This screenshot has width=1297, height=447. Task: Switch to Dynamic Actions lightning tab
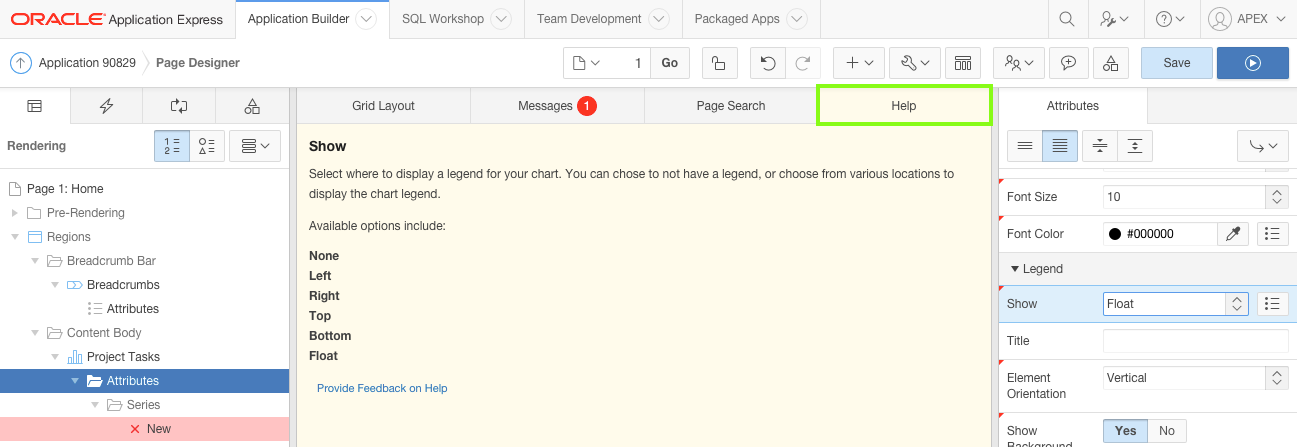[x=106, y=106]
